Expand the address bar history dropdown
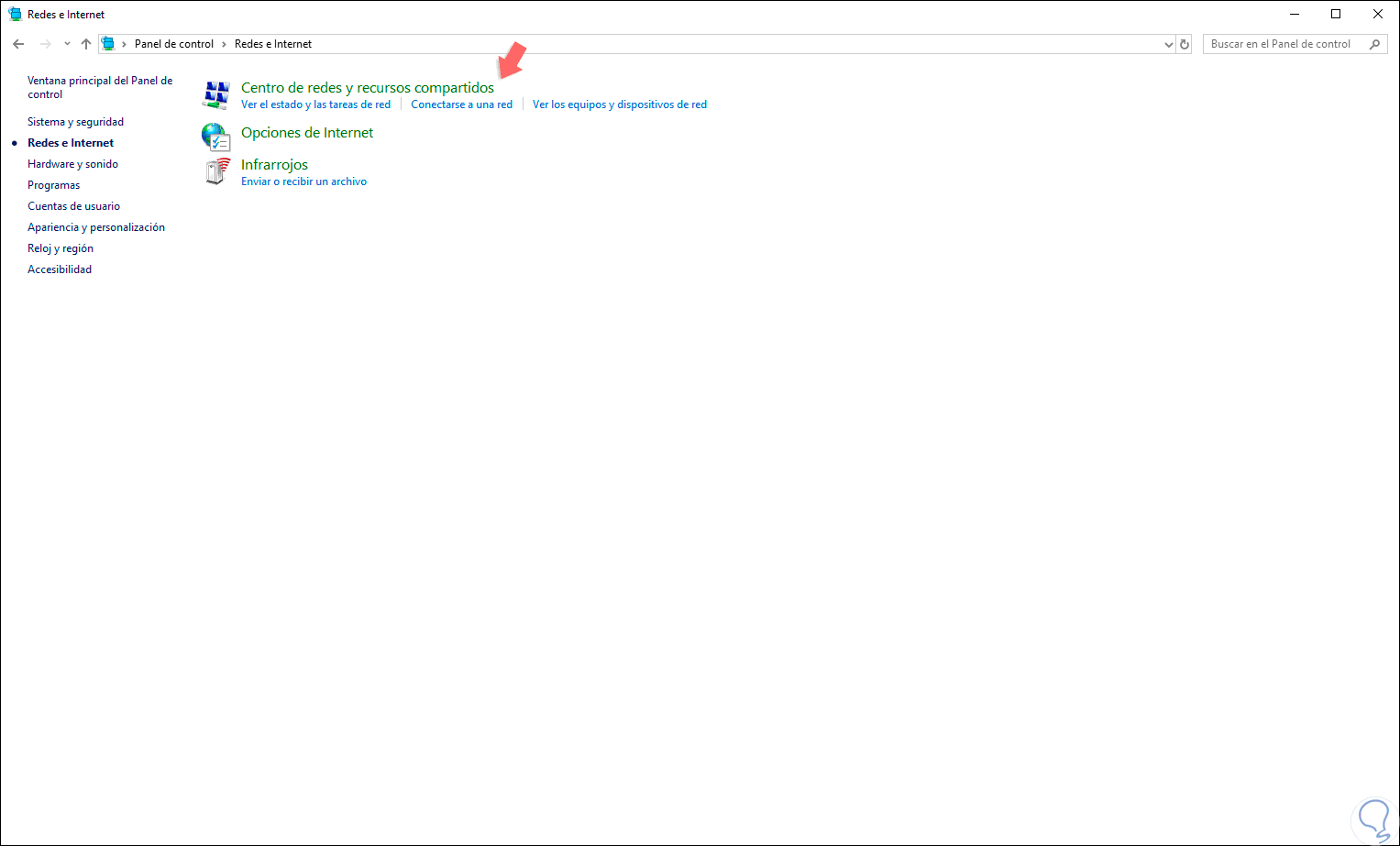This screenshot has height=846, width=1400. click(x=1168, y=44)
